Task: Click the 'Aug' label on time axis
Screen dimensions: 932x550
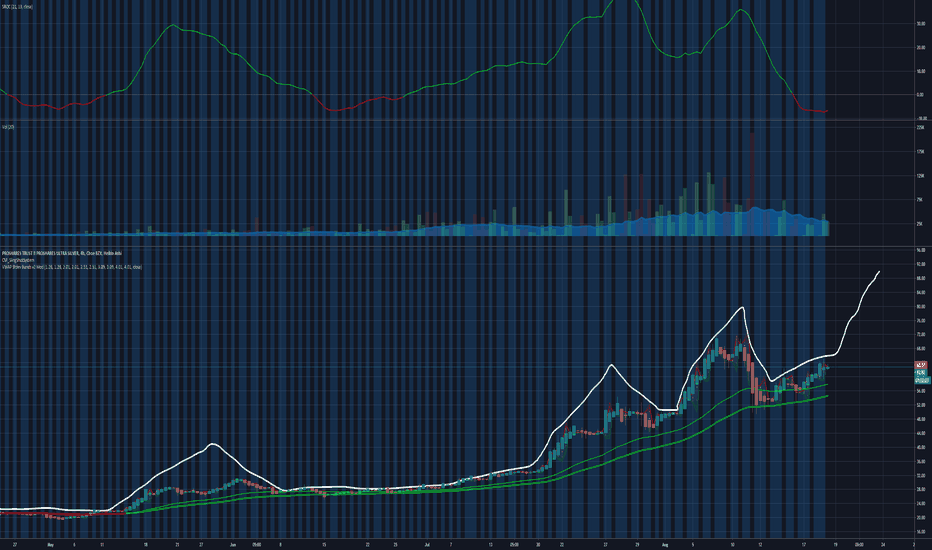Action: point(665,544)
